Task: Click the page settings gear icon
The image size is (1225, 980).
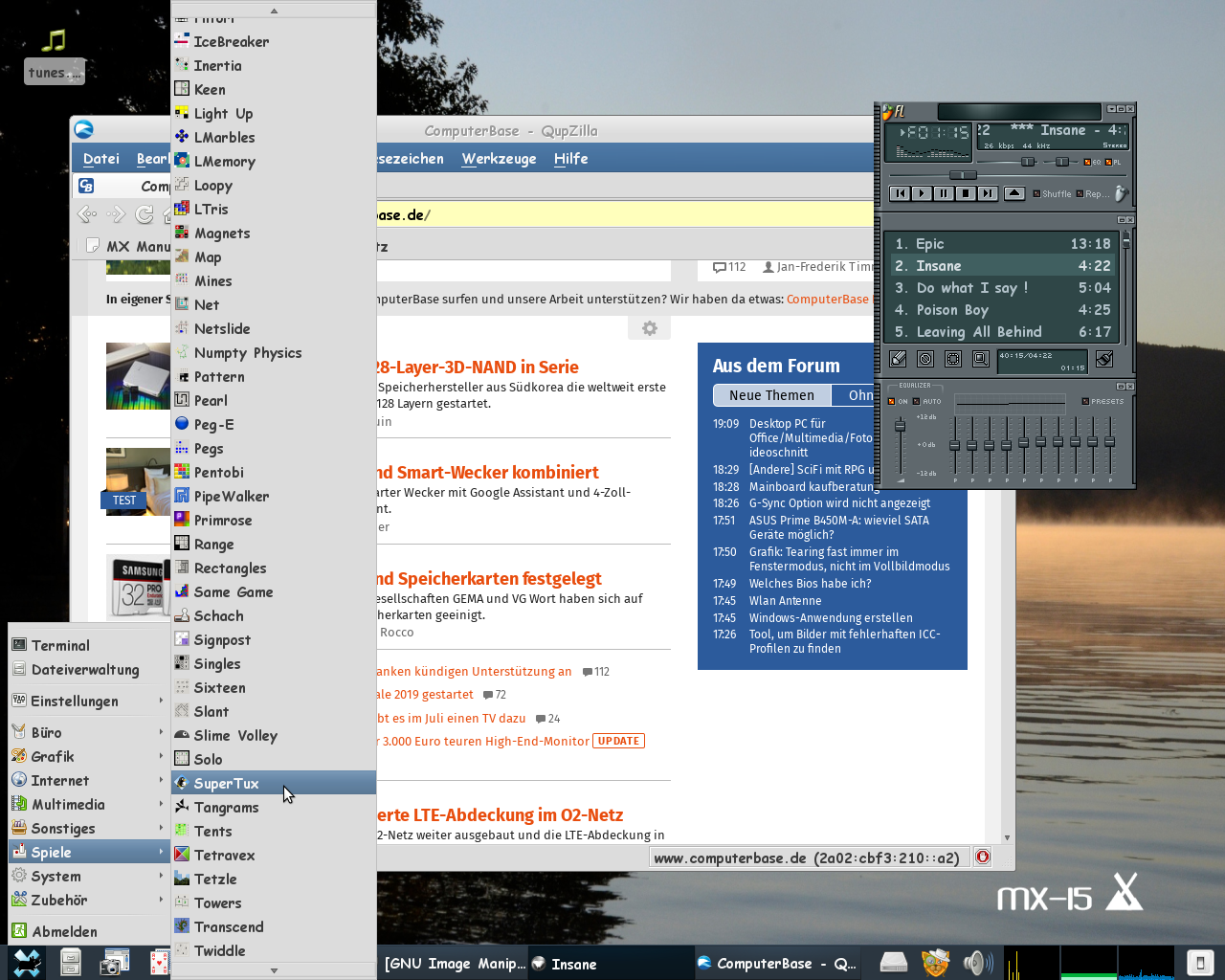Action: pos(650,328)
